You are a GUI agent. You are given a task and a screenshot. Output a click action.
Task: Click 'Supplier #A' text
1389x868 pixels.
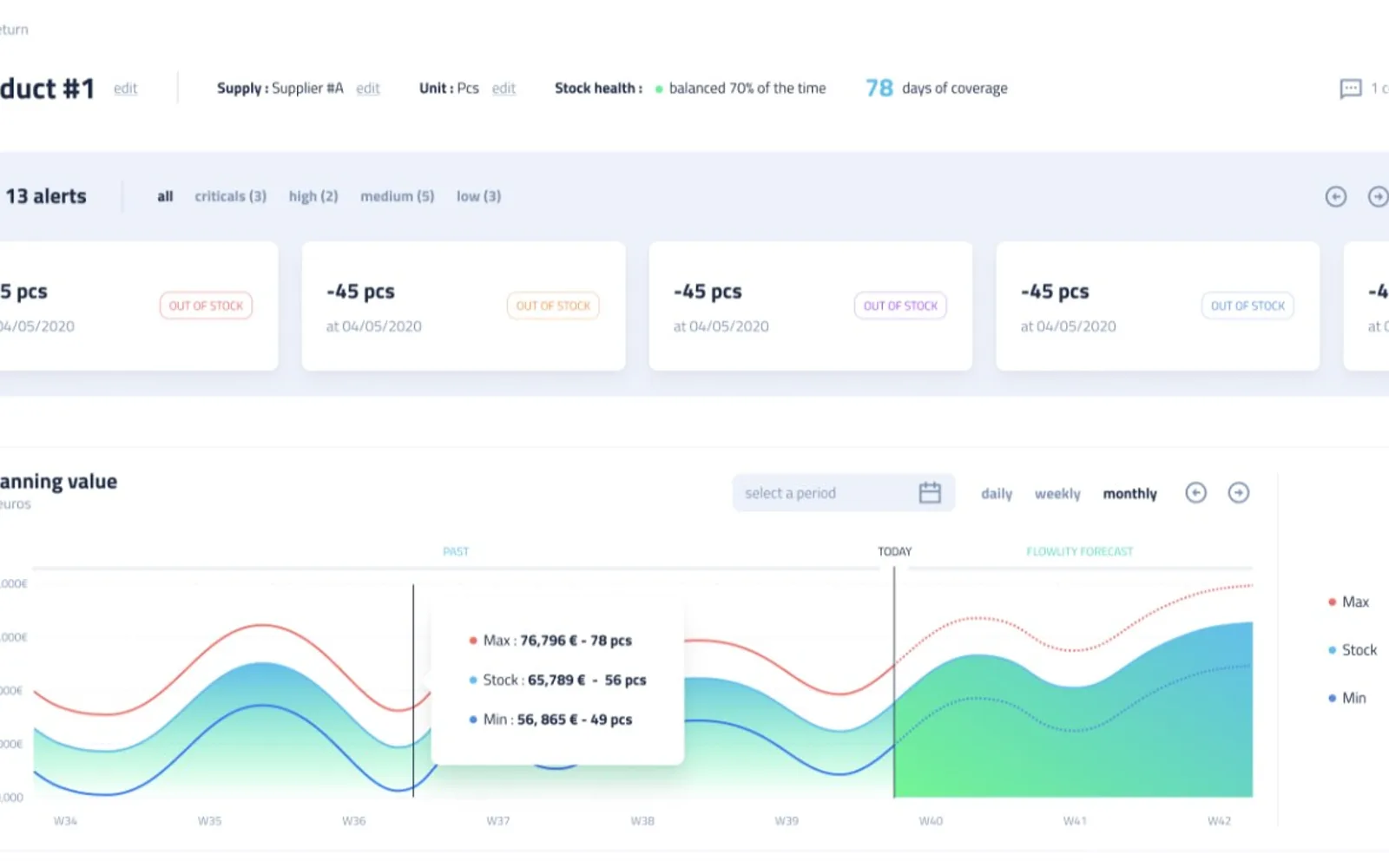[x=307, y=89]
